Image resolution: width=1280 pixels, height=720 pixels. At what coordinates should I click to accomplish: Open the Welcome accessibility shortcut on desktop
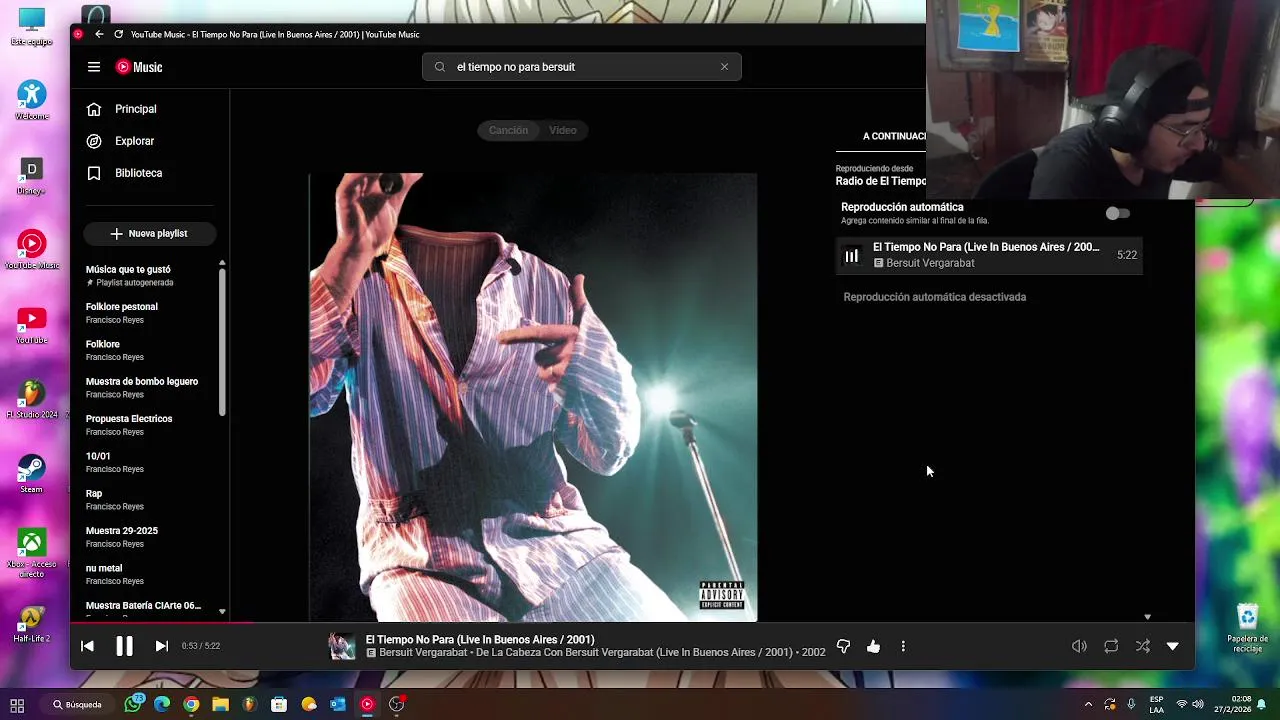pos(32,101)
